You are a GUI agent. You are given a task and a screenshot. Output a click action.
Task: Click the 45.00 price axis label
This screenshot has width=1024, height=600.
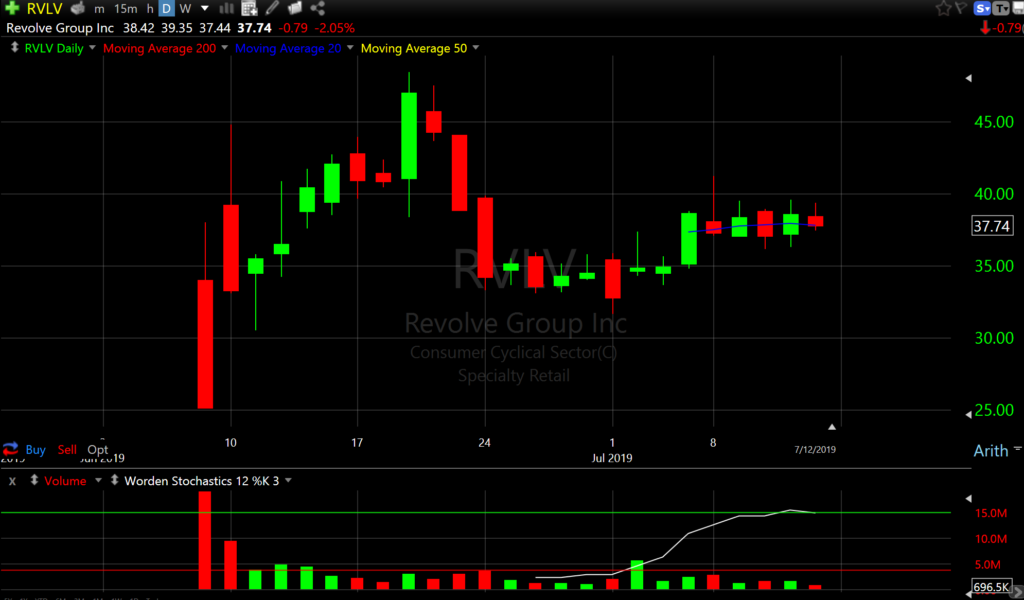(x=994, y=122)
